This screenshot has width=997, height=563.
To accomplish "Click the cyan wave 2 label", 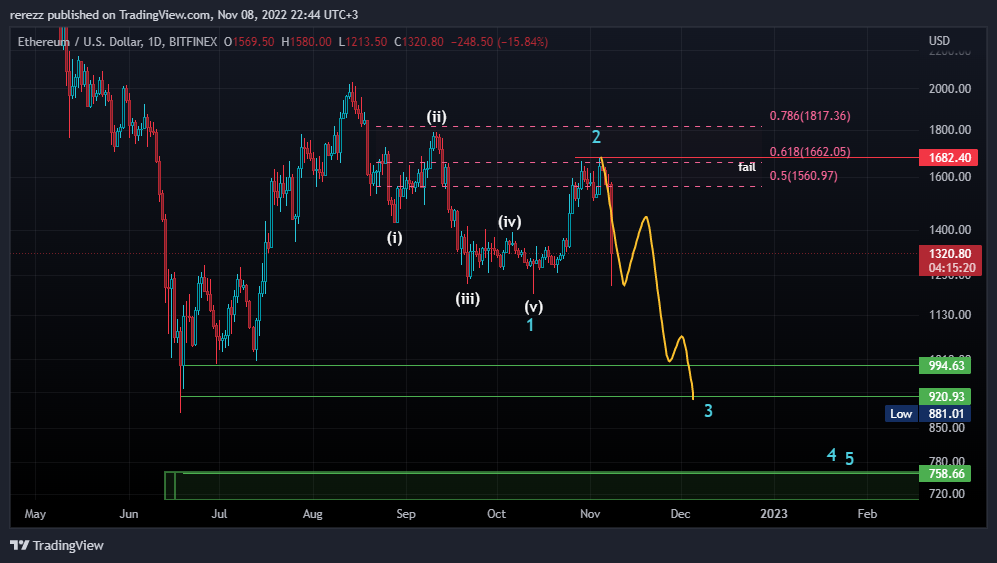I will click(596, 137).
